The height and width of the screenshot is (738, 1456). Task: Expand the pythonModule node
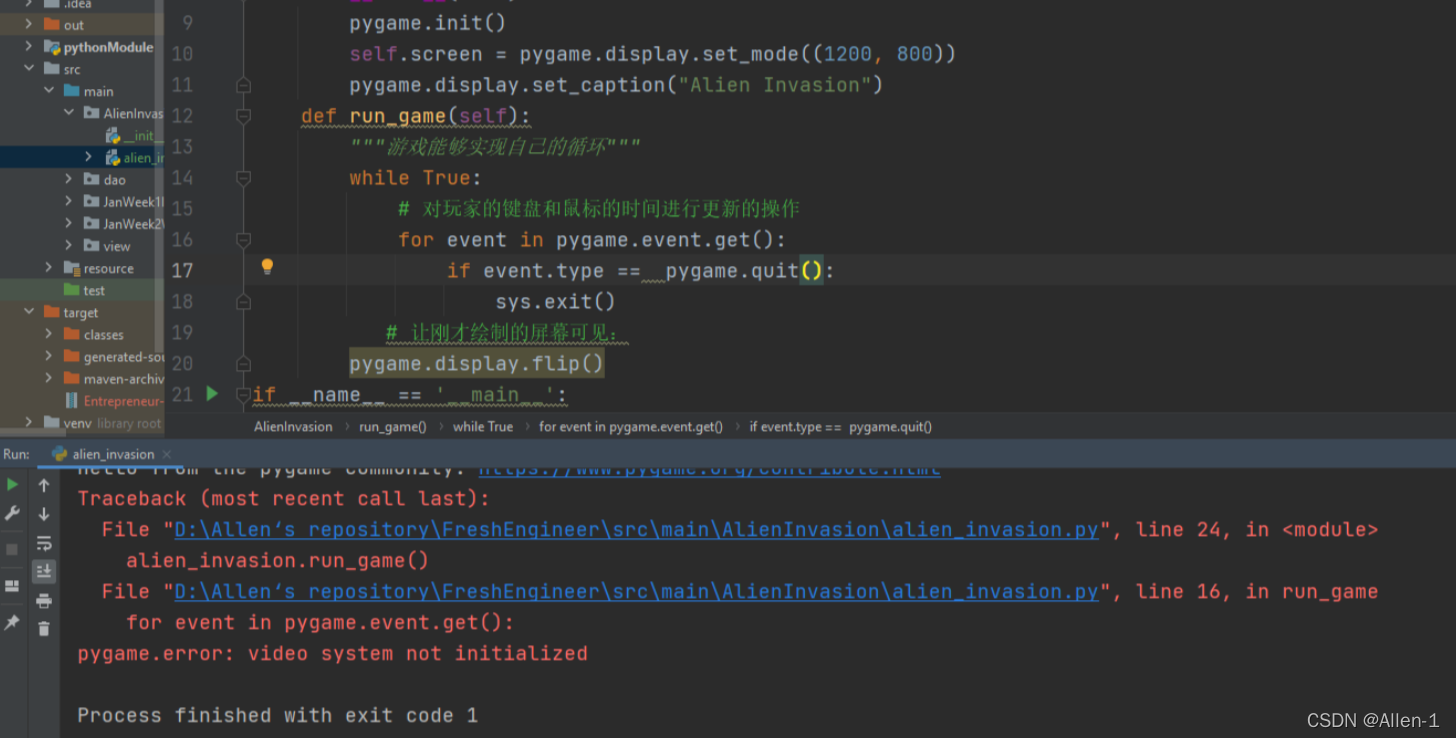click(x=28, y=46)
